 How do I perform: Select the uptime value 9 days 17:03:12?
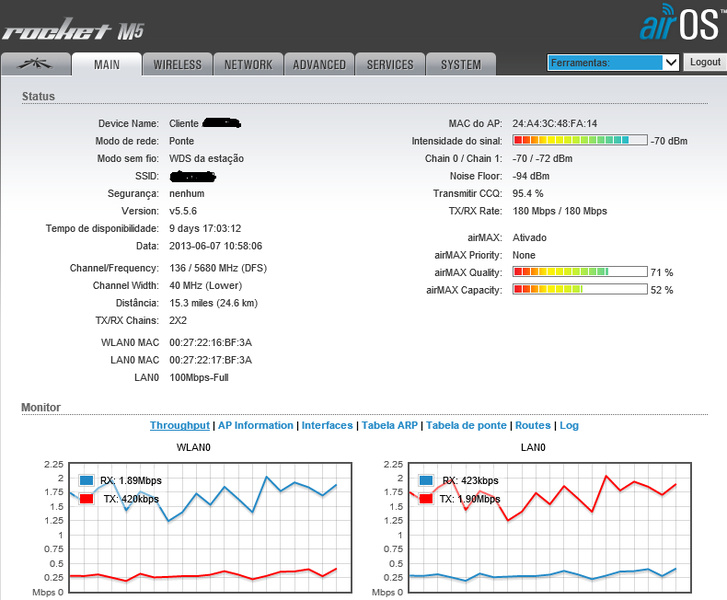point(205,229)
